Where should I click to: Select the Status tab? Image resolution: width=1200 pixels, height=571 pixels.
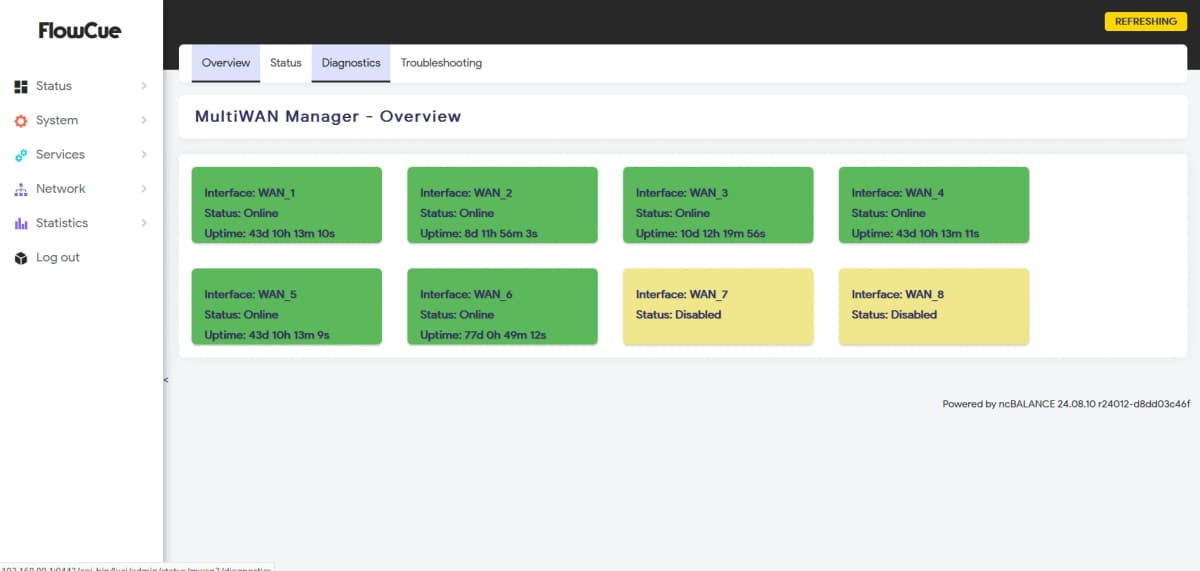286,63
